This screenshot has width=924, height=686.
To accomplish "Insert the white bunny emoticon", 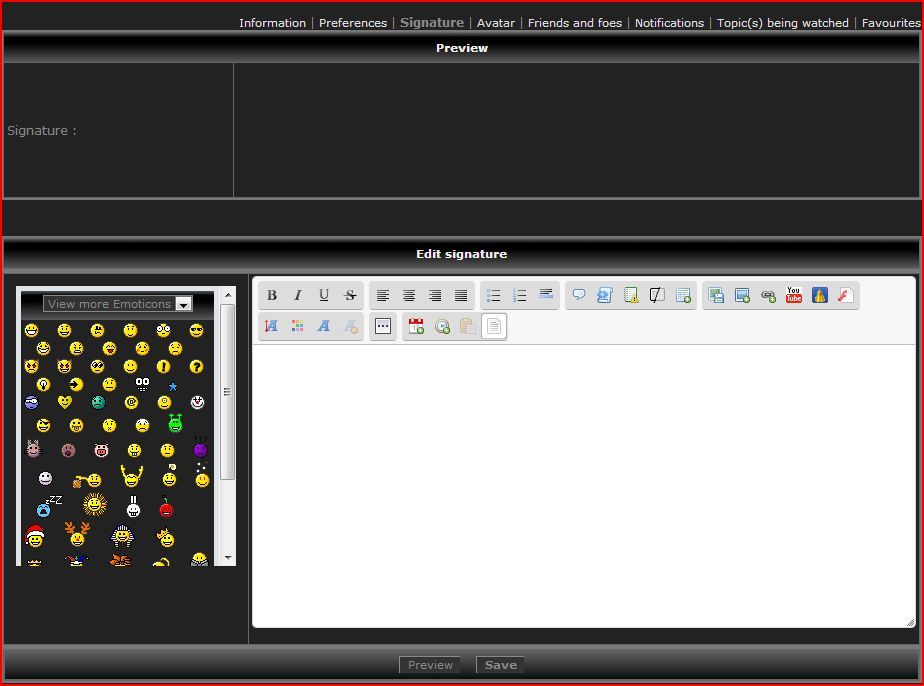I will coord(134,506).
